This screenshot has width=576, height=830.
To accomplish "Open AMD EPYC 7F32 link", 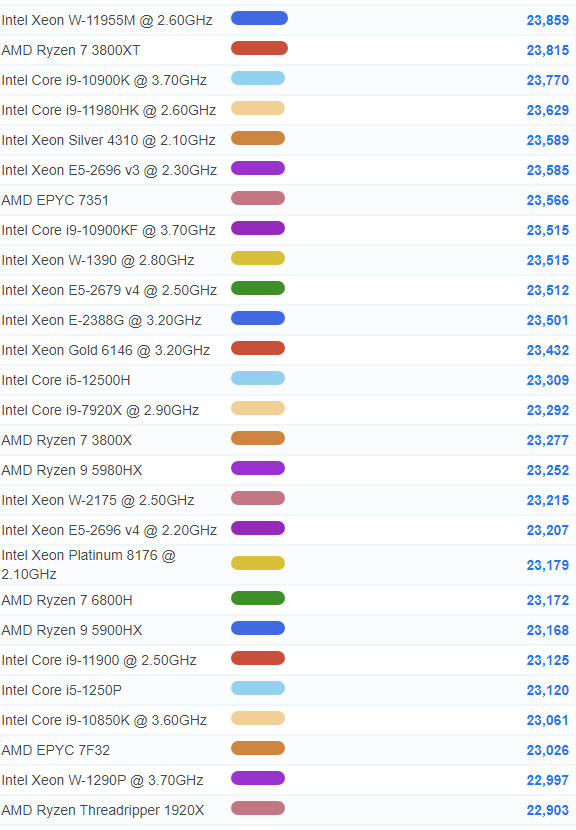I will 56,751.
